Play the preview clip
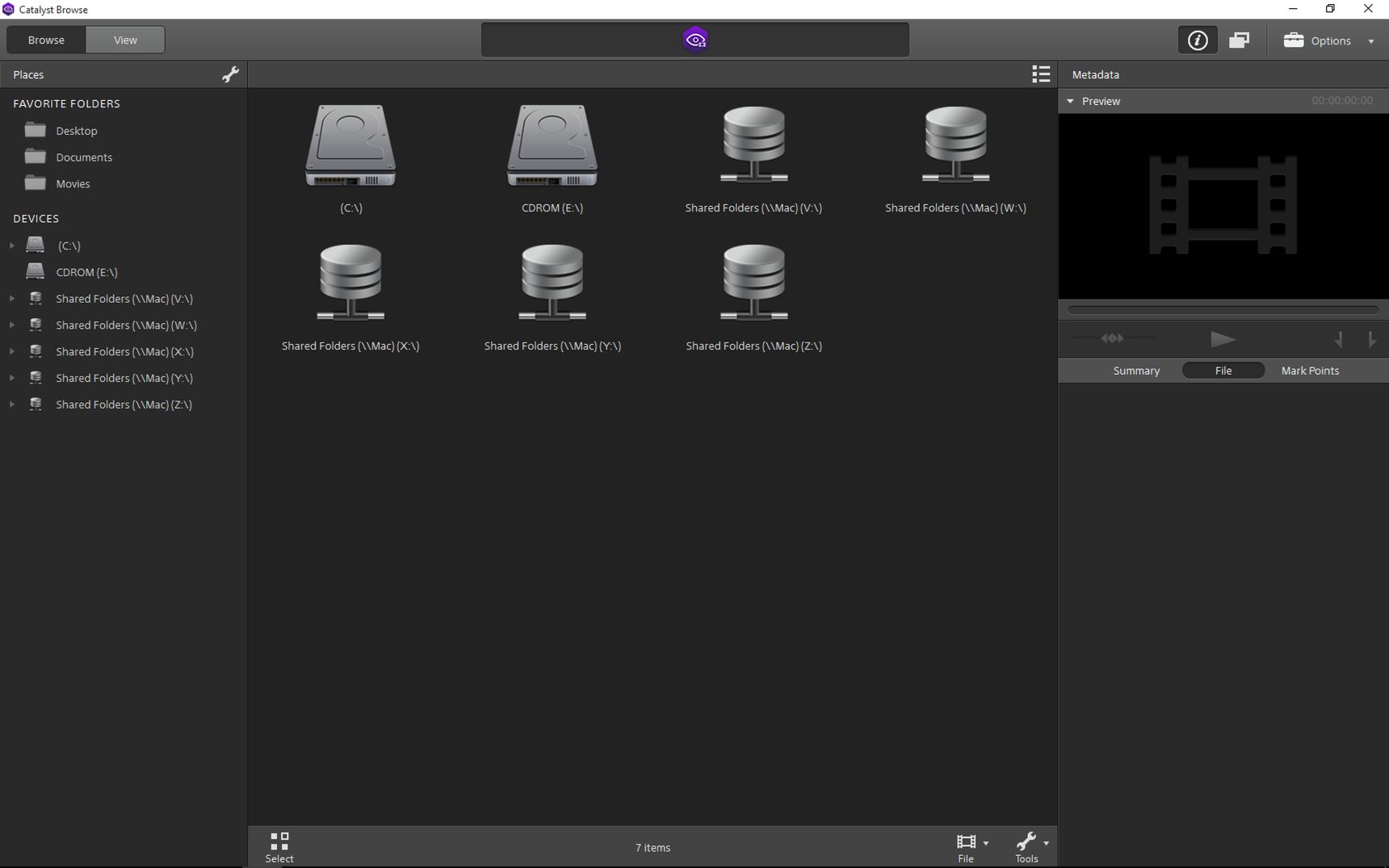The image size is (1389, 868). pyautogui.click(x=1223, y=339)
